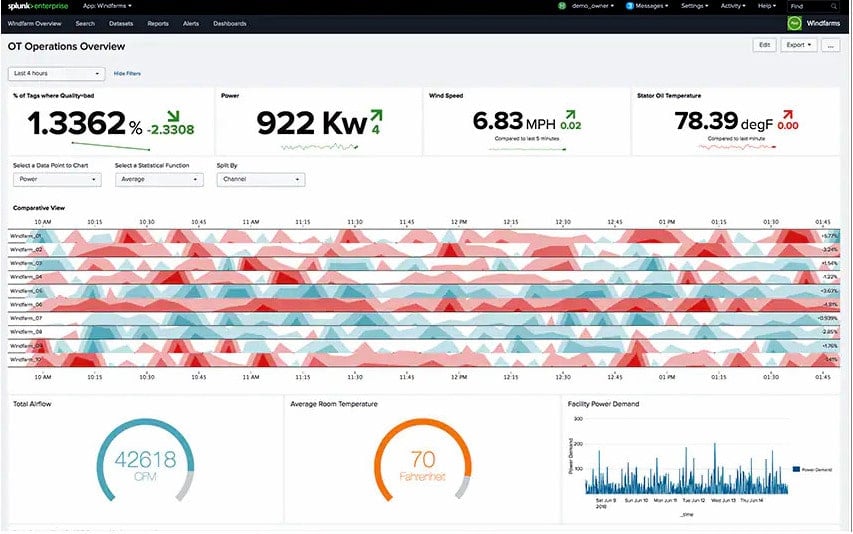Open the Messages dropdown

[x=652, y=6]
